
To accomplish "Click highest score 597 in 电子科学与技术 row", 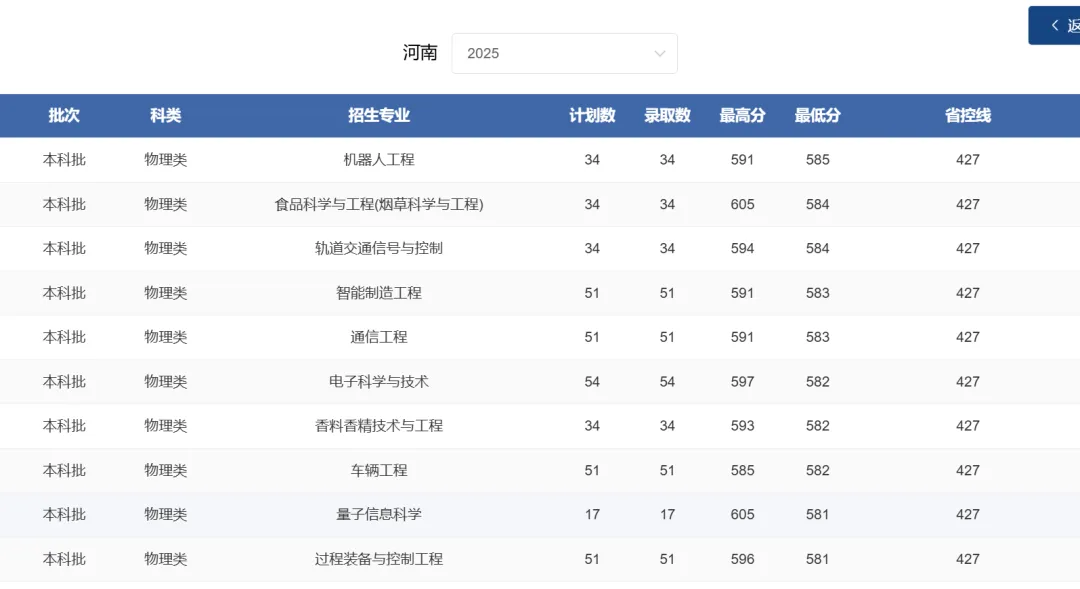I will tap(742, 382).
